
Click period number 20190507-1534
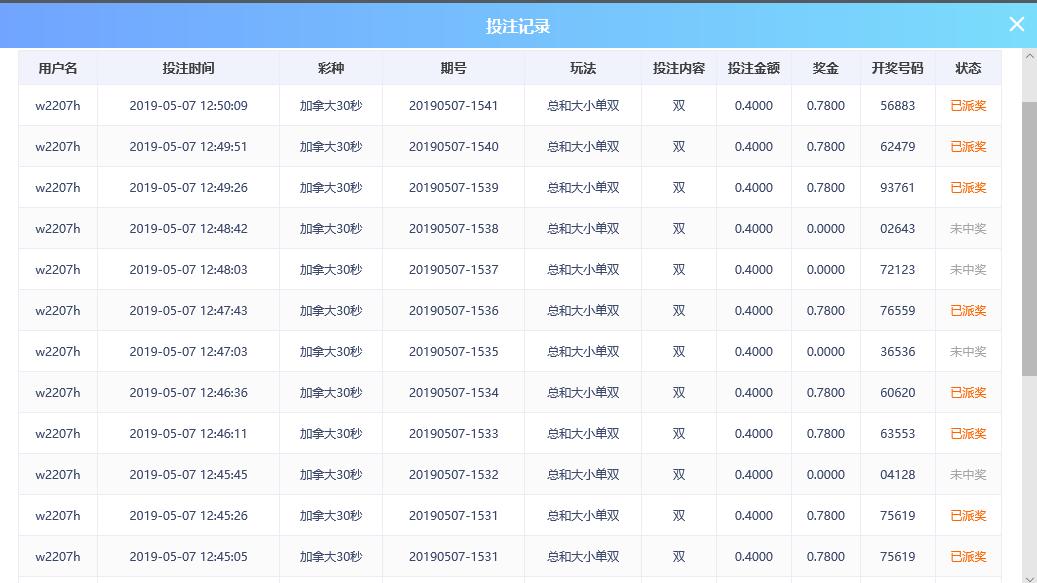453,392
